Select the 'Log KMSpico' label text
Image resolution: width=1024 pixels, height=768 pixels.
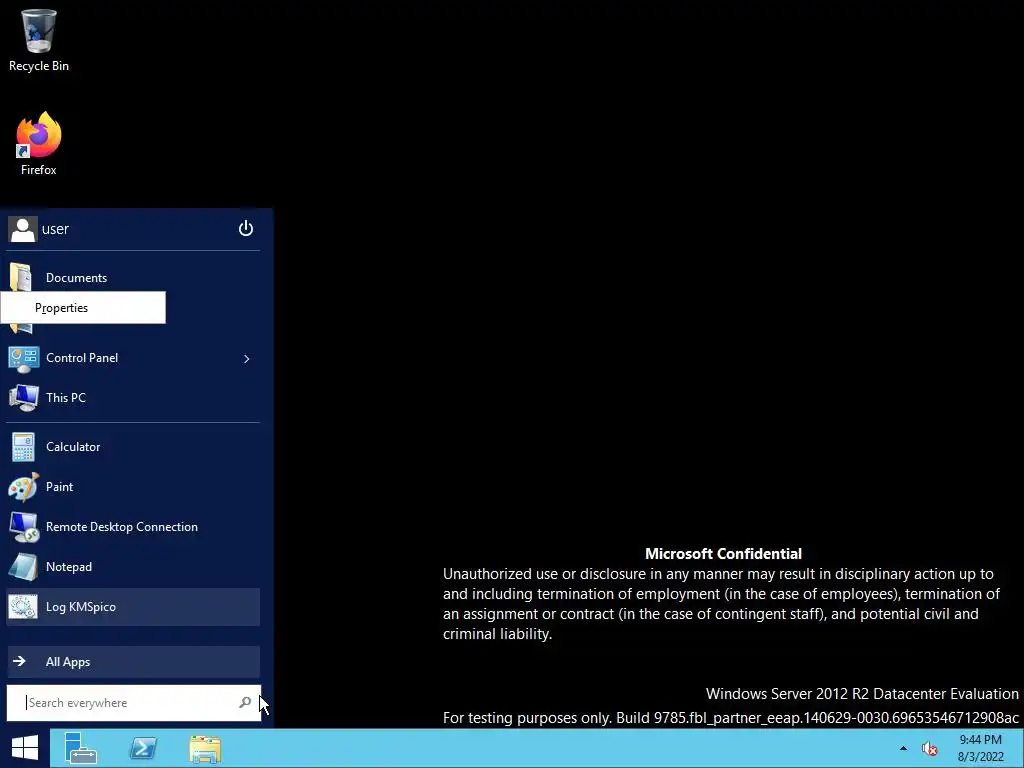click(x=81, y=607)
